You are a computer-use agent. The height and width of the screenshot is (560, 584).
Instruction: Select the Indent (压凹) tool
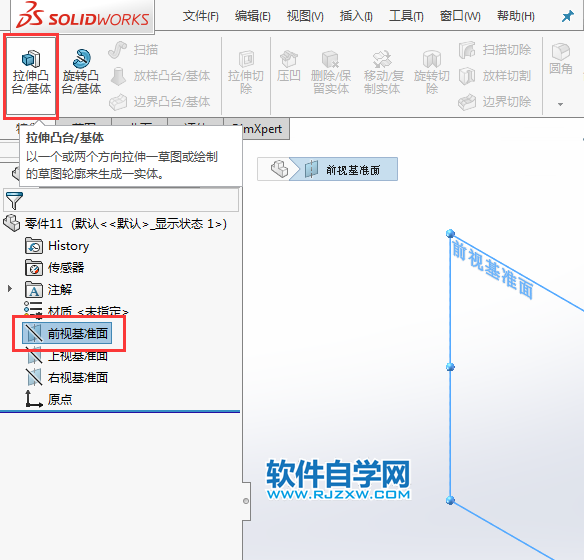click(289, 67)
